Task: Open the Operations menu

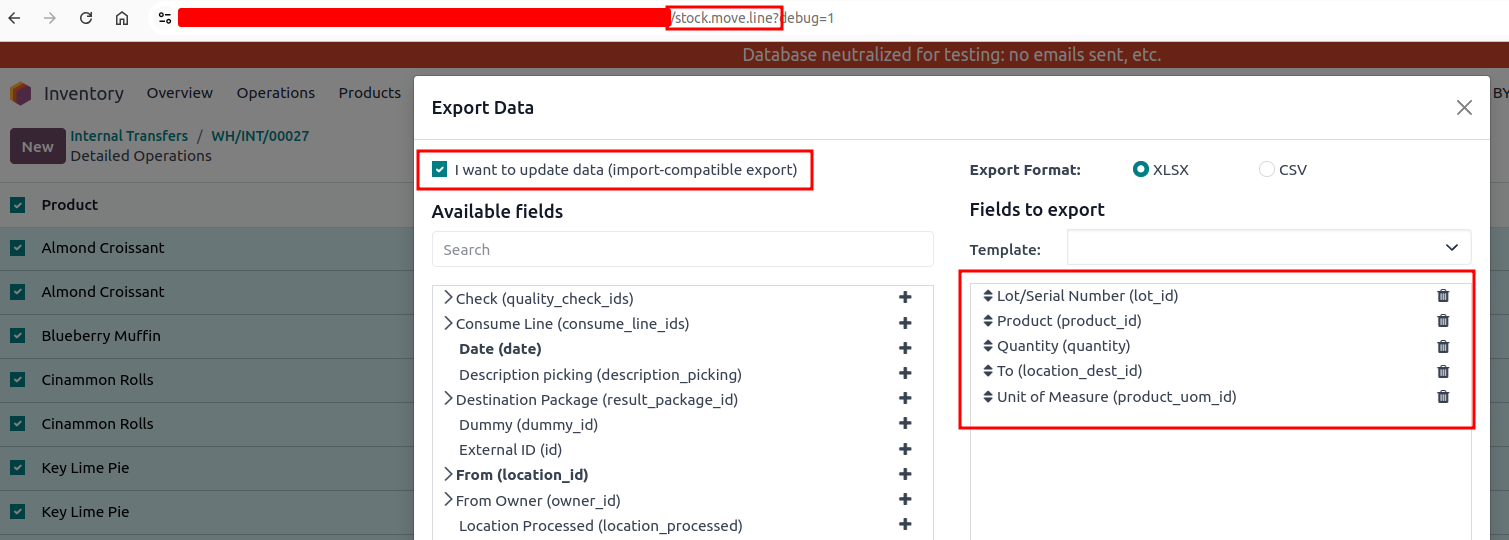Action: [x=276, y=93]
